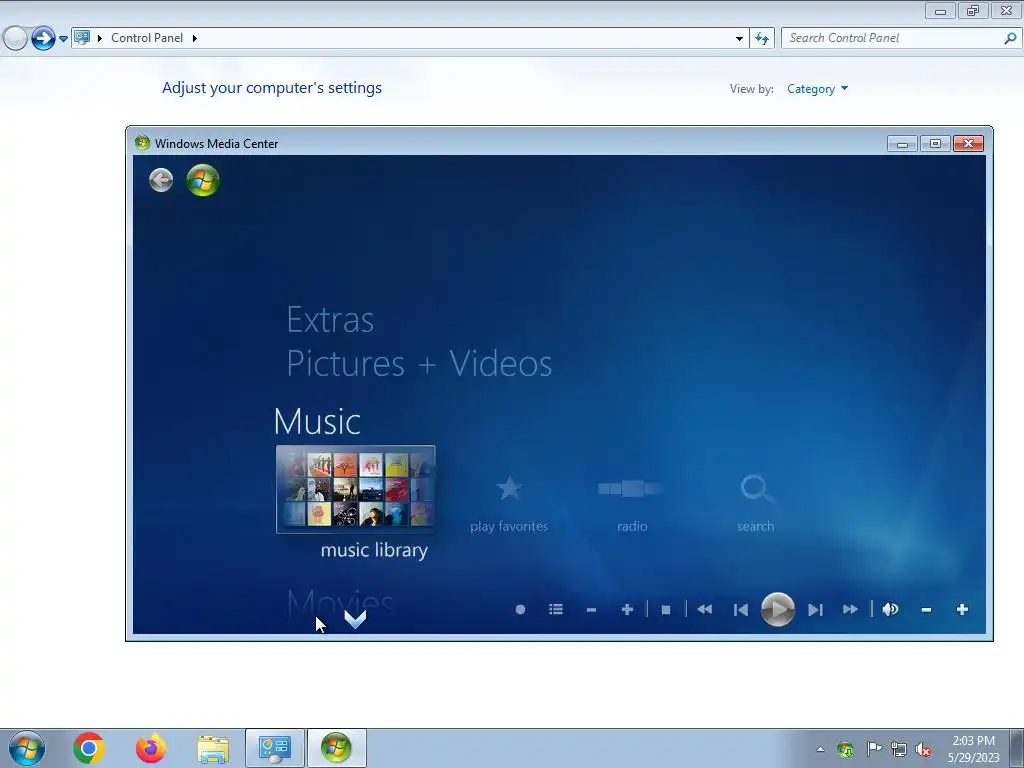Select the Movies menu strip
The height and width of the screenshot is (768, 1024).
tap(340, 601)
